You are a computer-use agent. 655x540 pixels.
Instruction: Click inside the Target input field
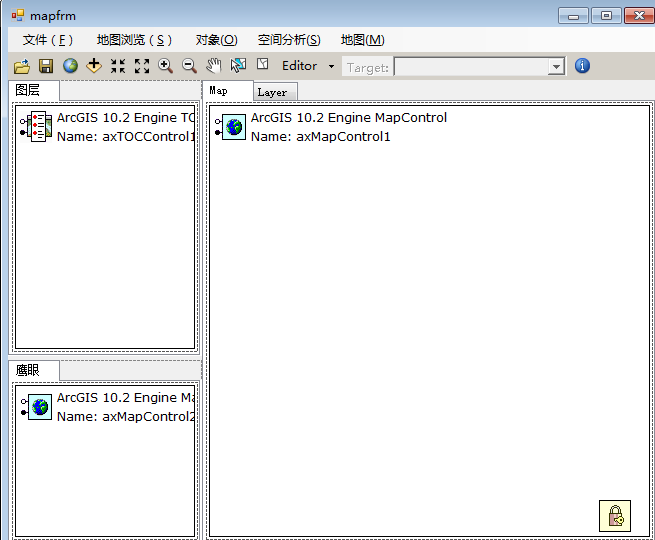(471, 66)
